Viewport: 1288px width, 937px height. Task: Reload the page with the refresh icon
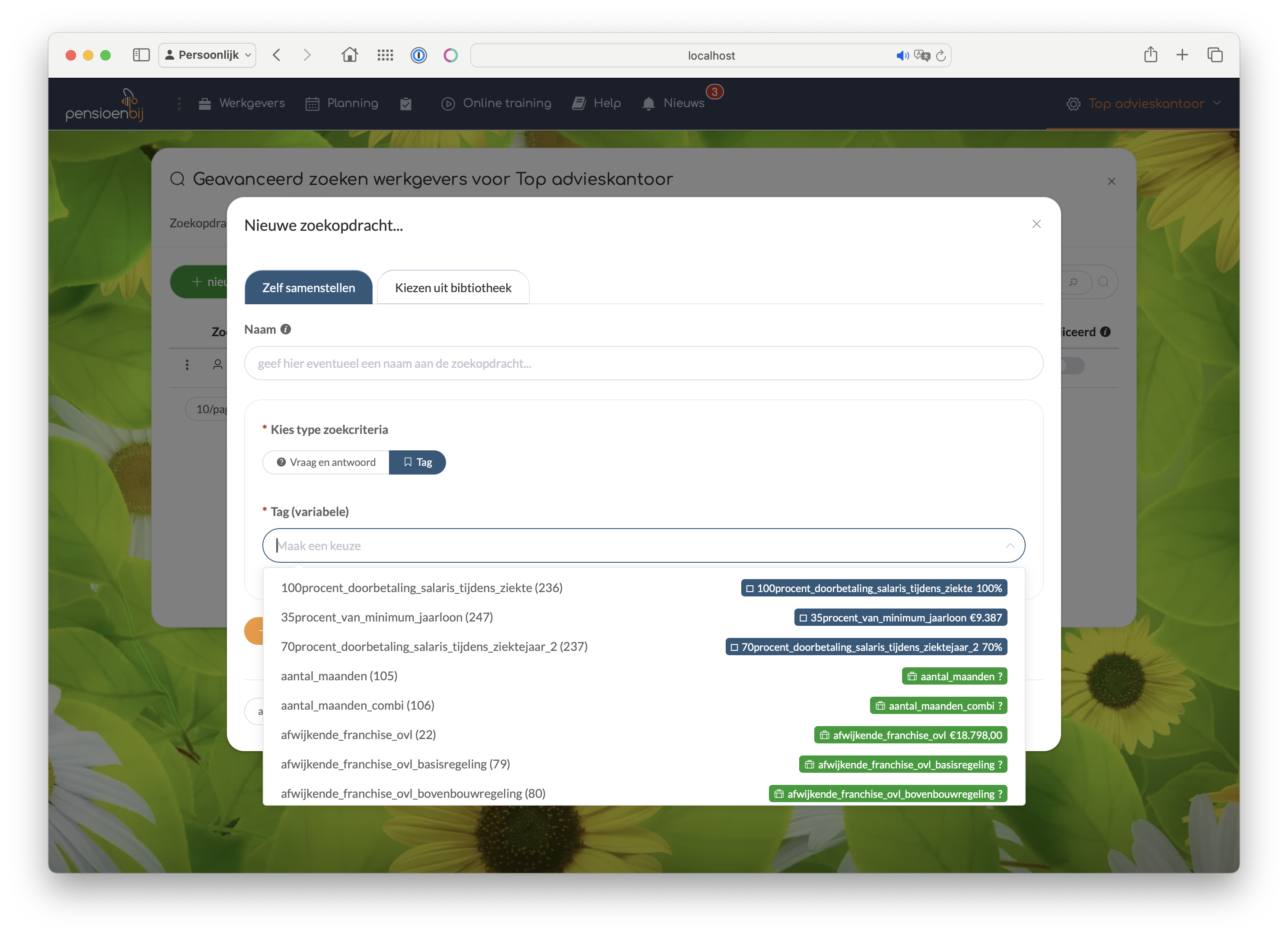(x=941, y=56)
